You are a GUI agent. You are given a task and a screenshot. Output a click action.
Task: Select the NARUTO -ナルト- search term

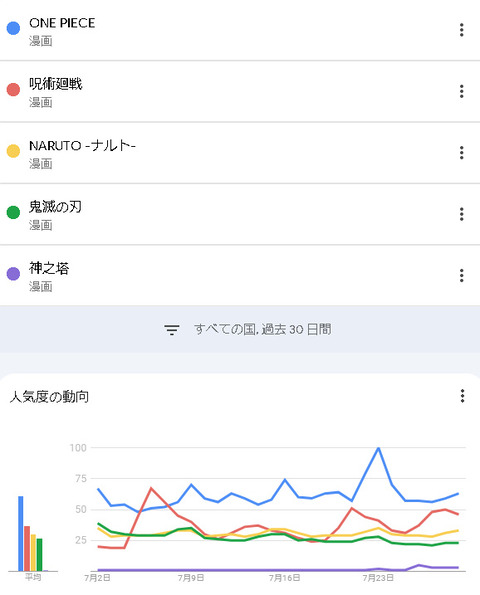[x=82, y=146]
